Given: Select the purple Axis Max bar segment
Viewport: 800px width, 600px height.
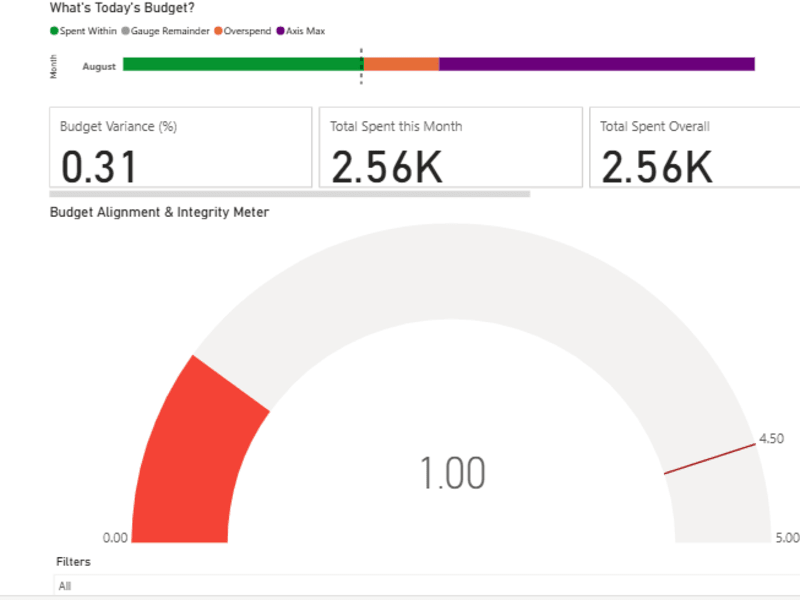Looking at the screenshot, I should 597,64.
